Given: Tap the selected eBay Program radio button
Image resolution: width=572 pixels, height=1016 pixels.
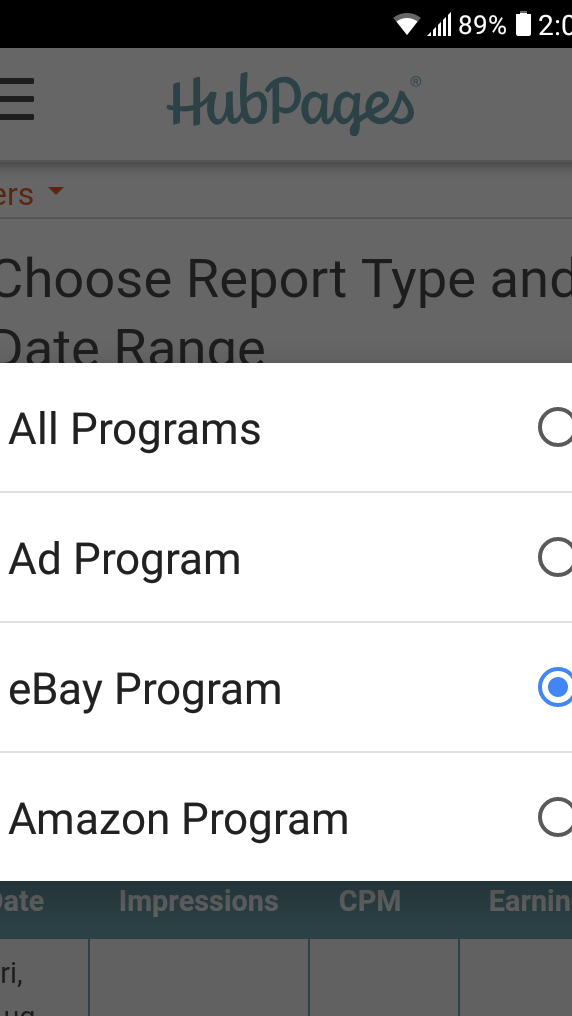Looking at the screenshot, I should [555, 687].
